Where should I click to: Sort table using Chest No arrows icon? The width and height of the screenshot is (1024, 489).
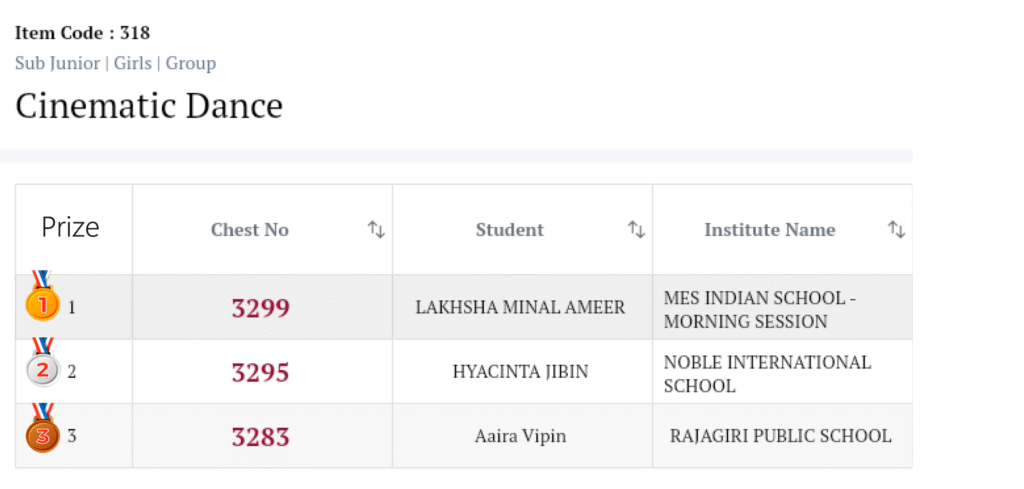click(376, 230)
